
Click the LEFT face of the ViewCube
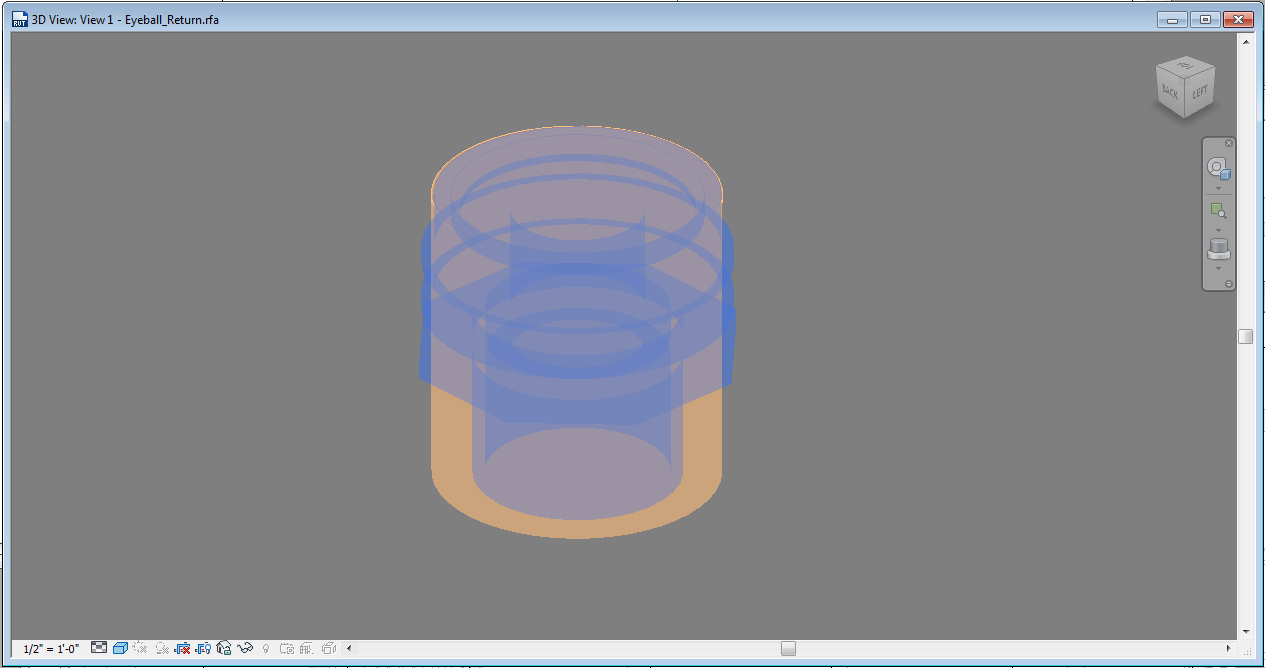[x=1200, y=92]
